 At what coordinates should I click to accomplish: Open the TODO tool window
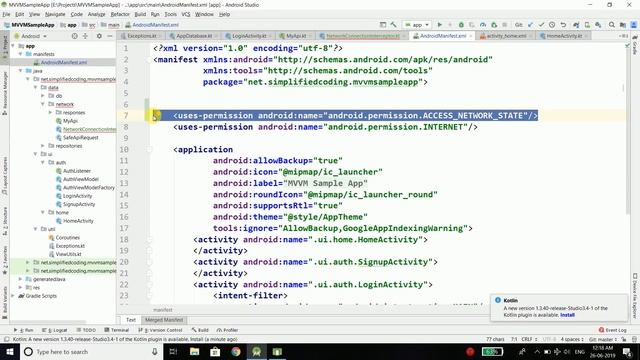coord(86,330)
